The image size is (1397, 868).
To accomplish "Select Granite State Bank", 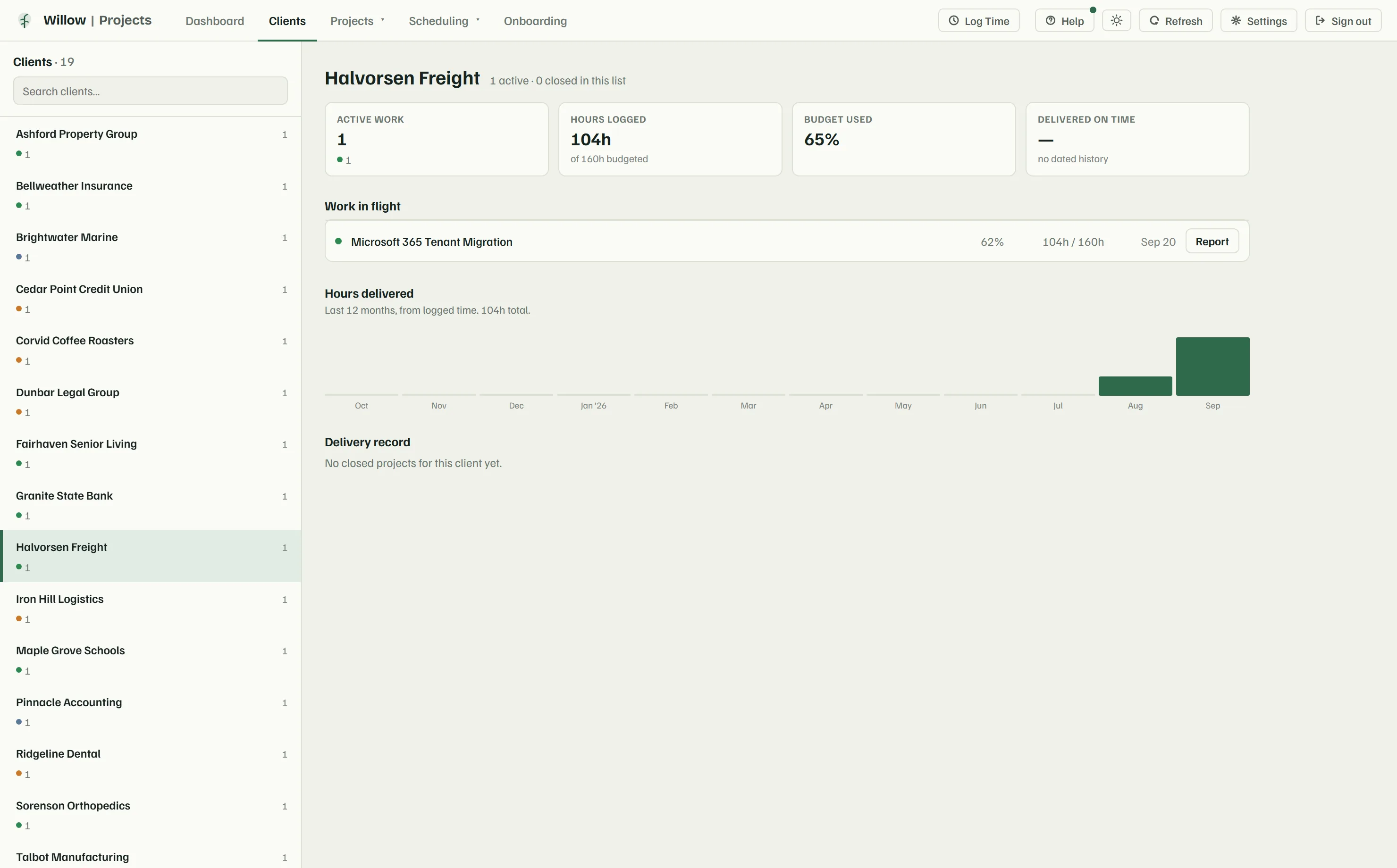I will (x=151, y=505).
